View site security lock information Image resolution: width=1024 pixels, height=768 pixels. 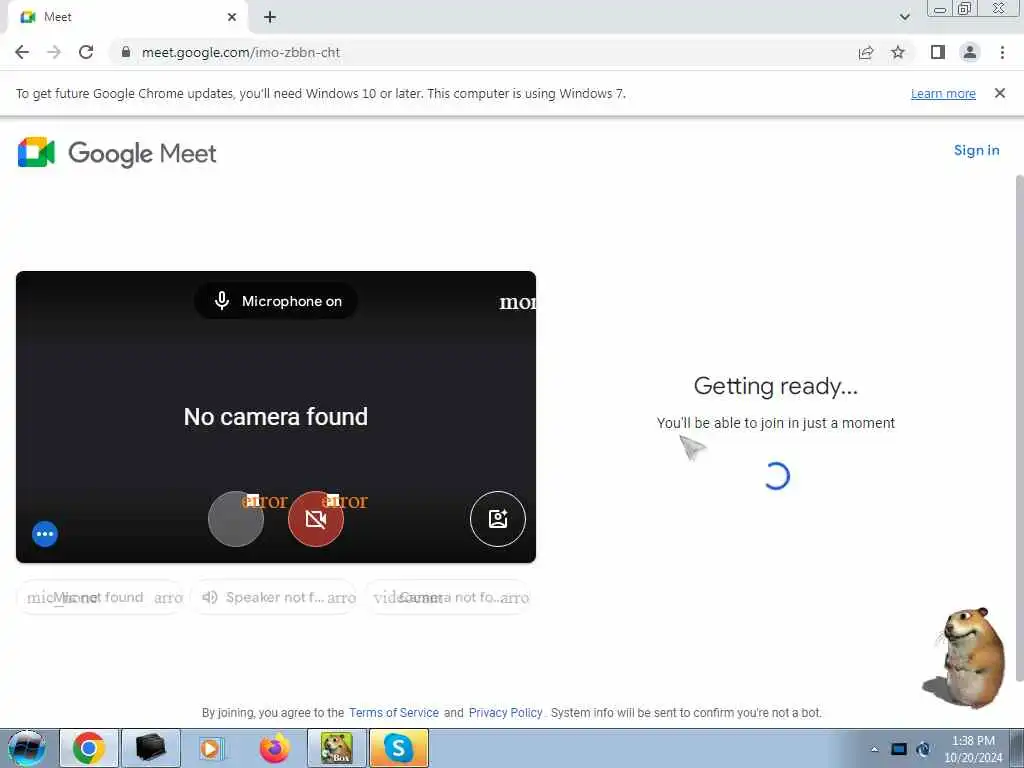tap(125, 52)
